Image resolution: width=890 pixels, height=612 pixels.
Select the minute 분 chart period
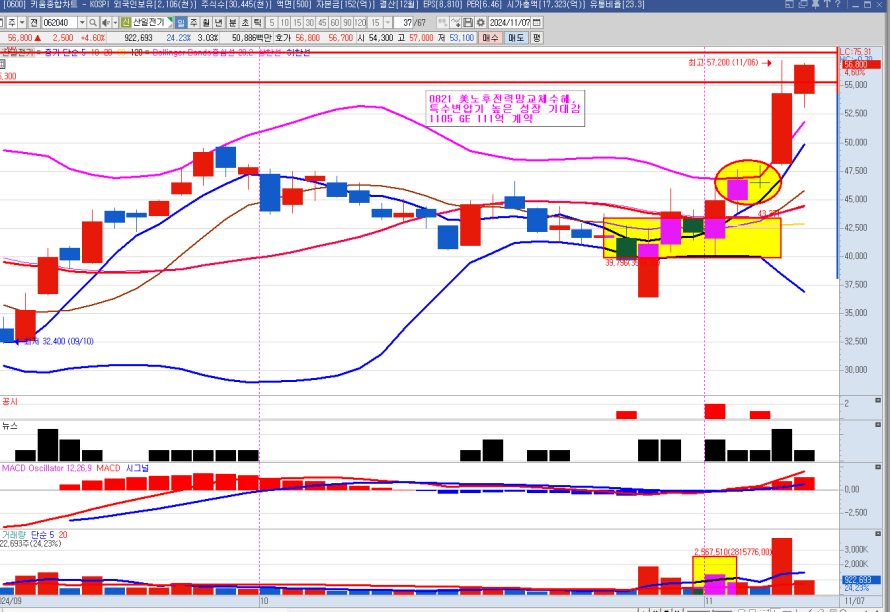tap(232, 23)
